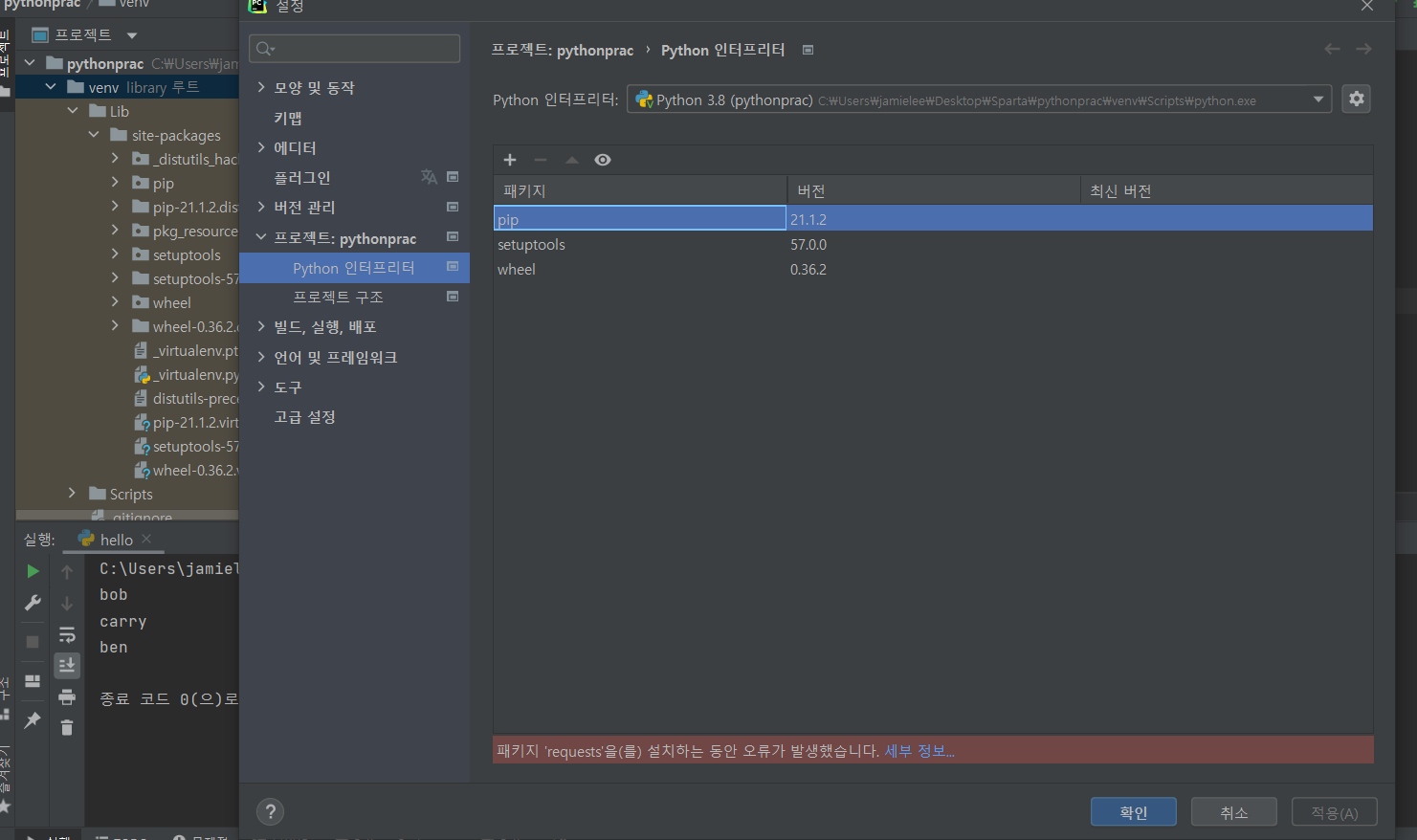The width and height of the screenshot is (1417, 840).
Task: Expand 언어 및 프레임워크 settings
Action: pos(261,357)
